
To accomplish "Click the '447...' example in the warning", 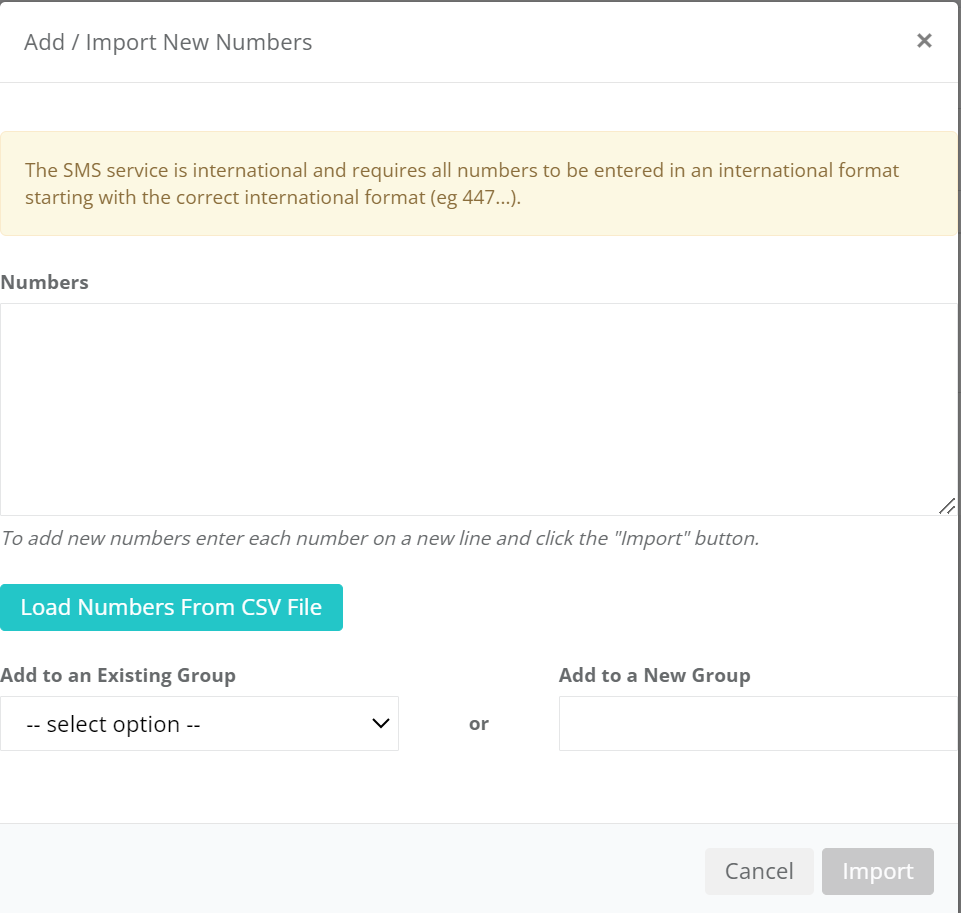I will (488, 197).
